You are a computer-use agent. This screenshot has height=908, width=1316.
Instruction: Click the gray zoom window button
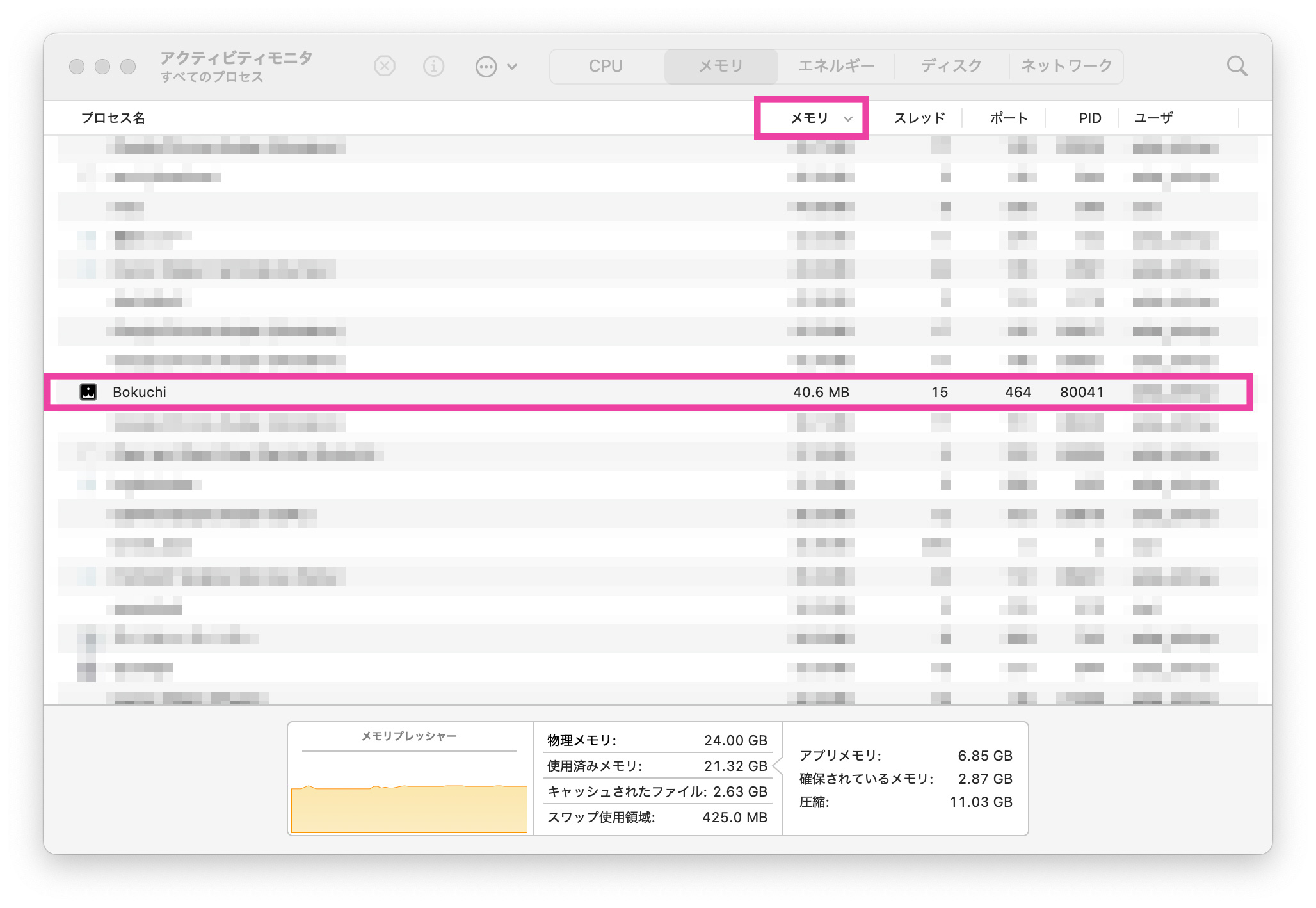pos(128,67)
